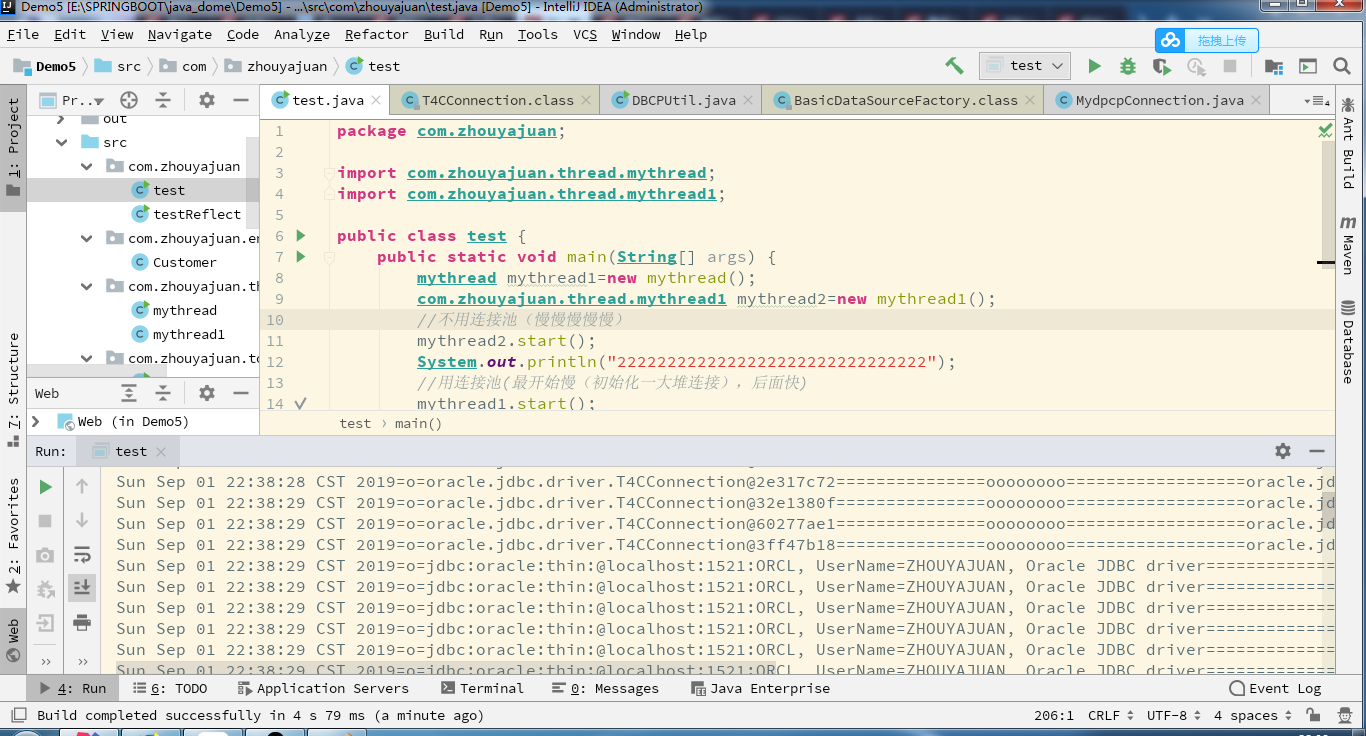Open 0: Messages tool window

pyautogui.click(x=605, y=688)
